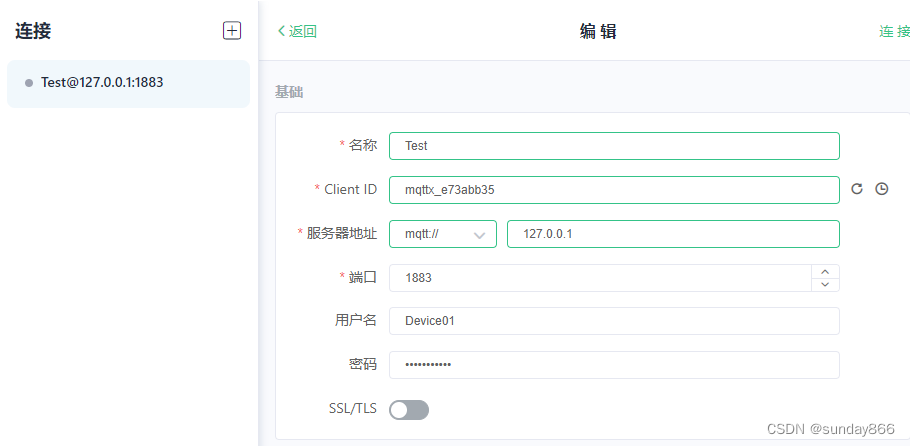The width and height of the screenshot is (910, 446).
Task: Click the 编辑 page title
Action: [x=598, y=31]
